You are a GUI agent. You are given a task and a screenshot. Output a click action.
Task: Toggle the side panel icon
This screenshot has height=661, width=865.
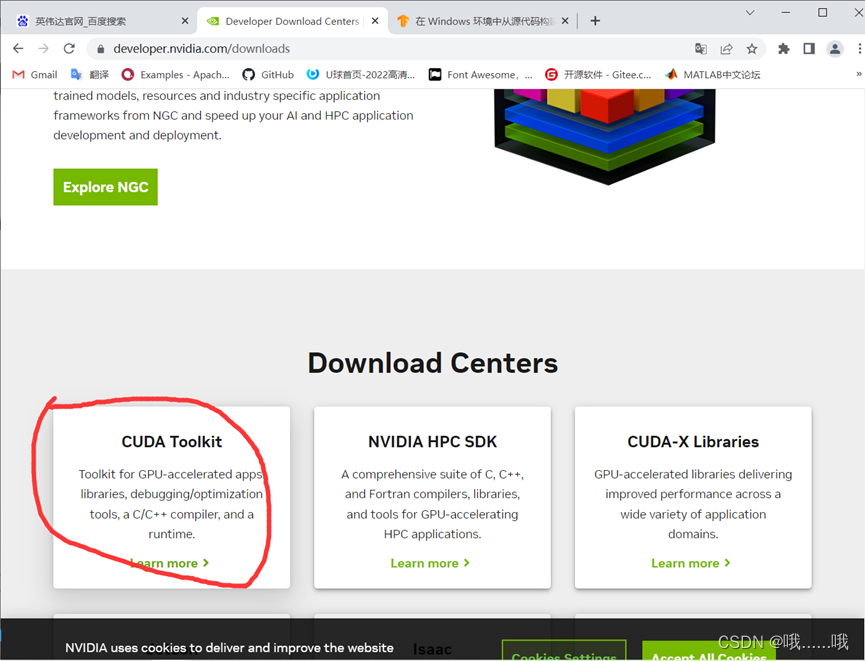(809, 49)
